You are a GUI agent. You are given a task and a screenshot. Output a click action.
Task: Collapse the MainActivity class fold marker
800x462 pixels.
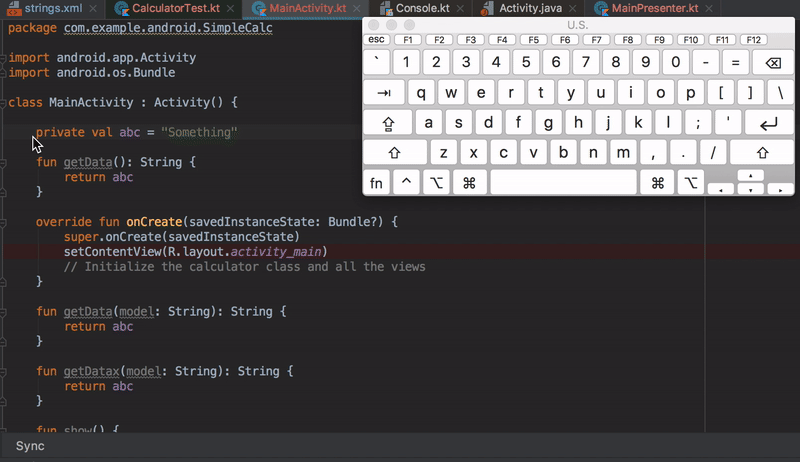click(x=3, y=102)
